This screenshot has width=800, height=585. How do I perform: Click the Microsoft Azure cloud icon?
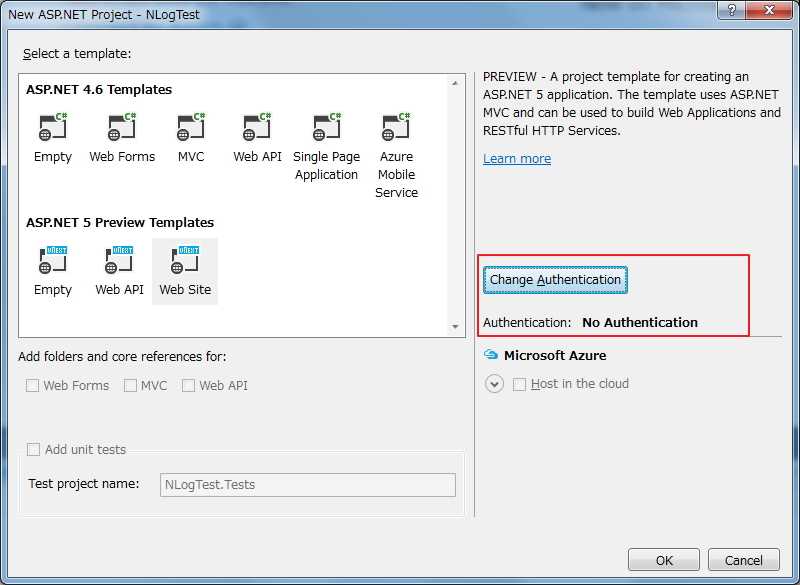coord(491,355)
